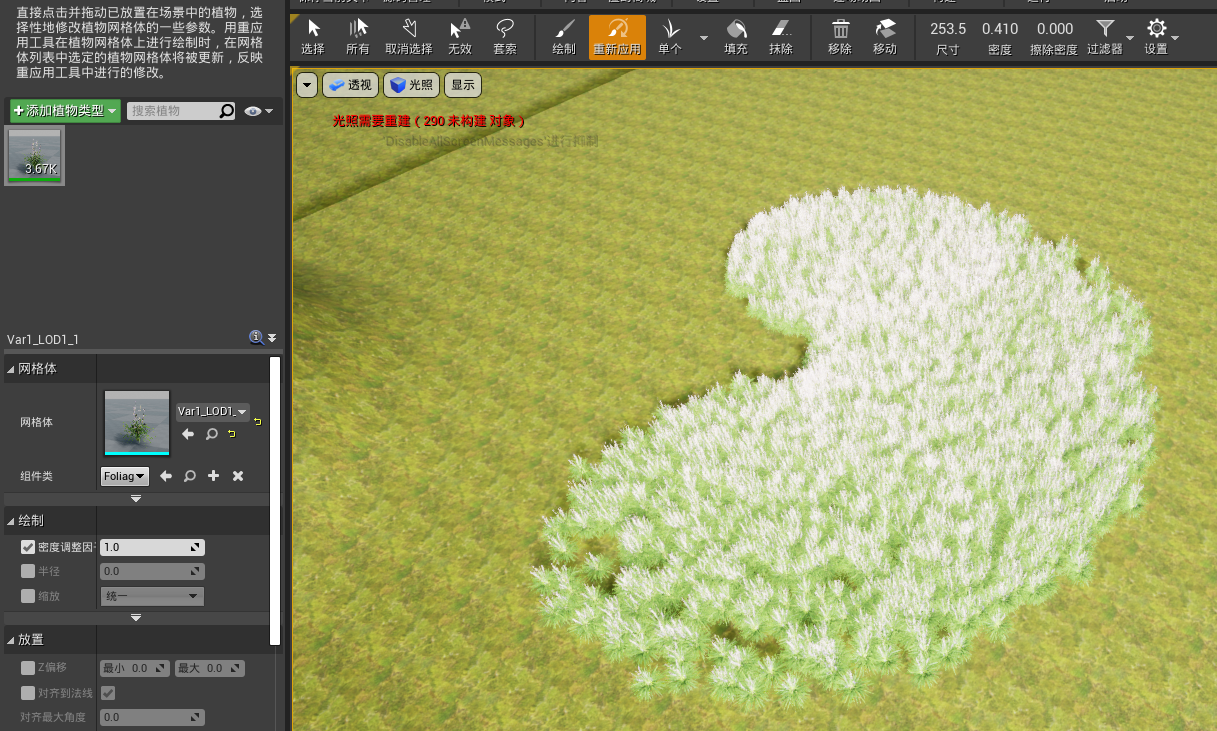This screenshot has height=731, width=1217.
Task: Click the 显示 show button
Action: coord(463,85)
